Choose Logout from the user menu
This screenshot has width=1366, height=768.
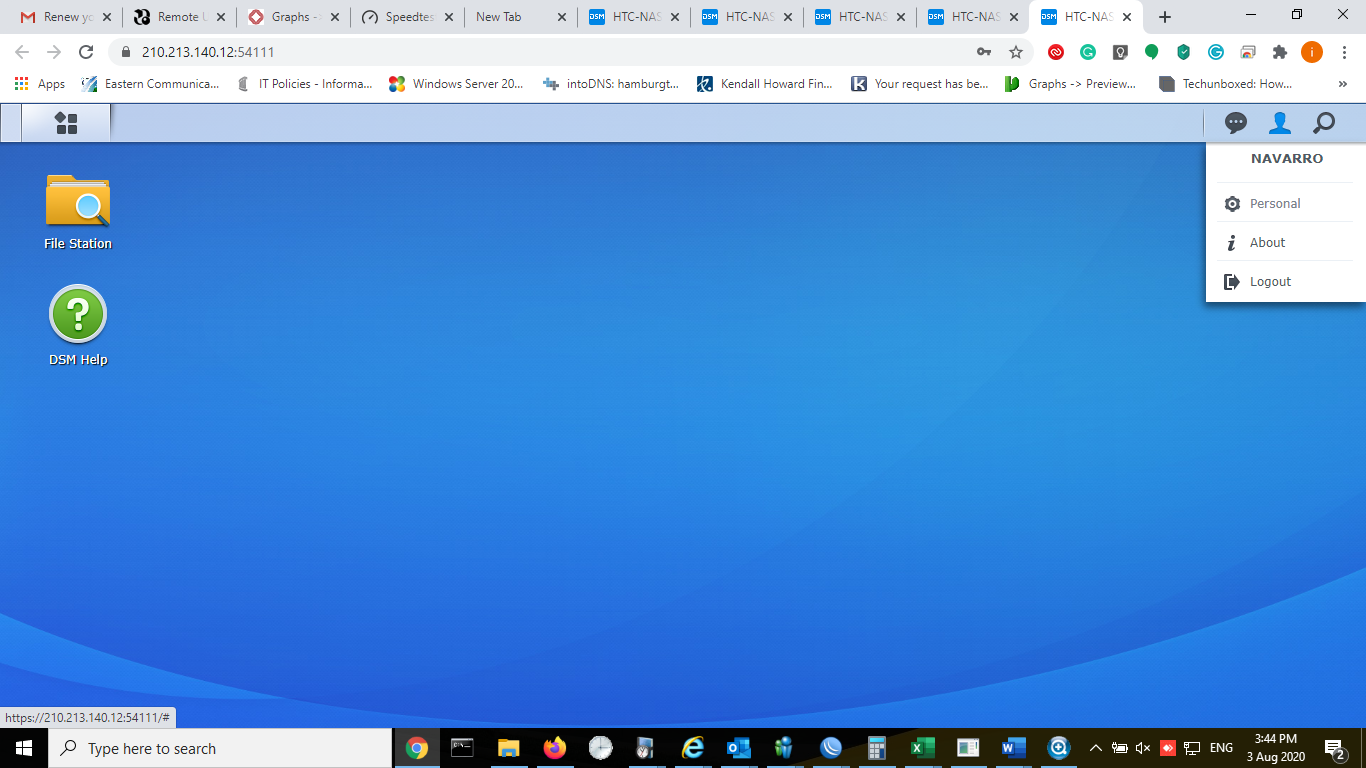1286,281
